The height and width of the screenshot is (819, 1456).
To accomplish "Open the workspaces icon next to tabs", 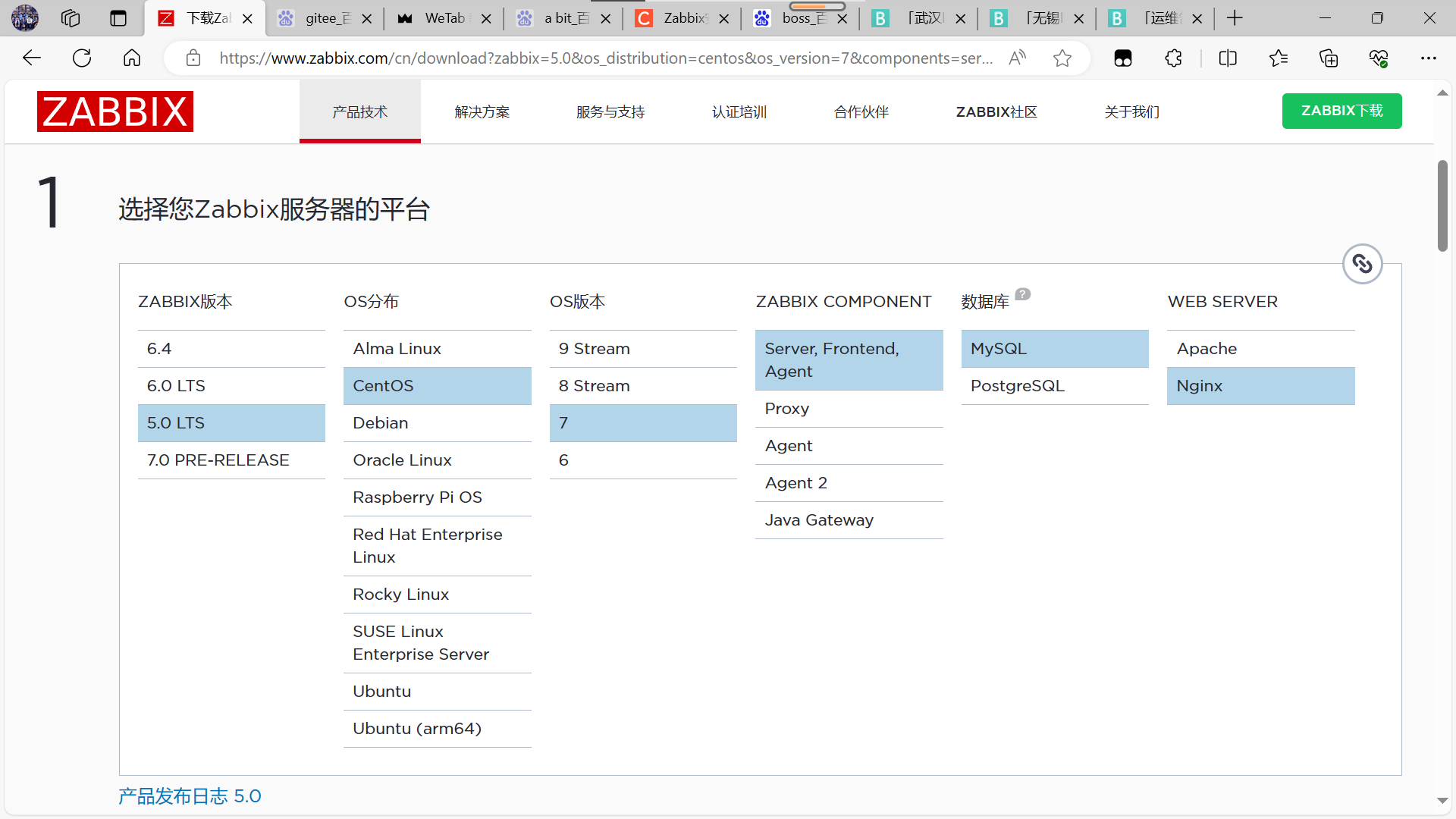I will (x=70, y=17).
